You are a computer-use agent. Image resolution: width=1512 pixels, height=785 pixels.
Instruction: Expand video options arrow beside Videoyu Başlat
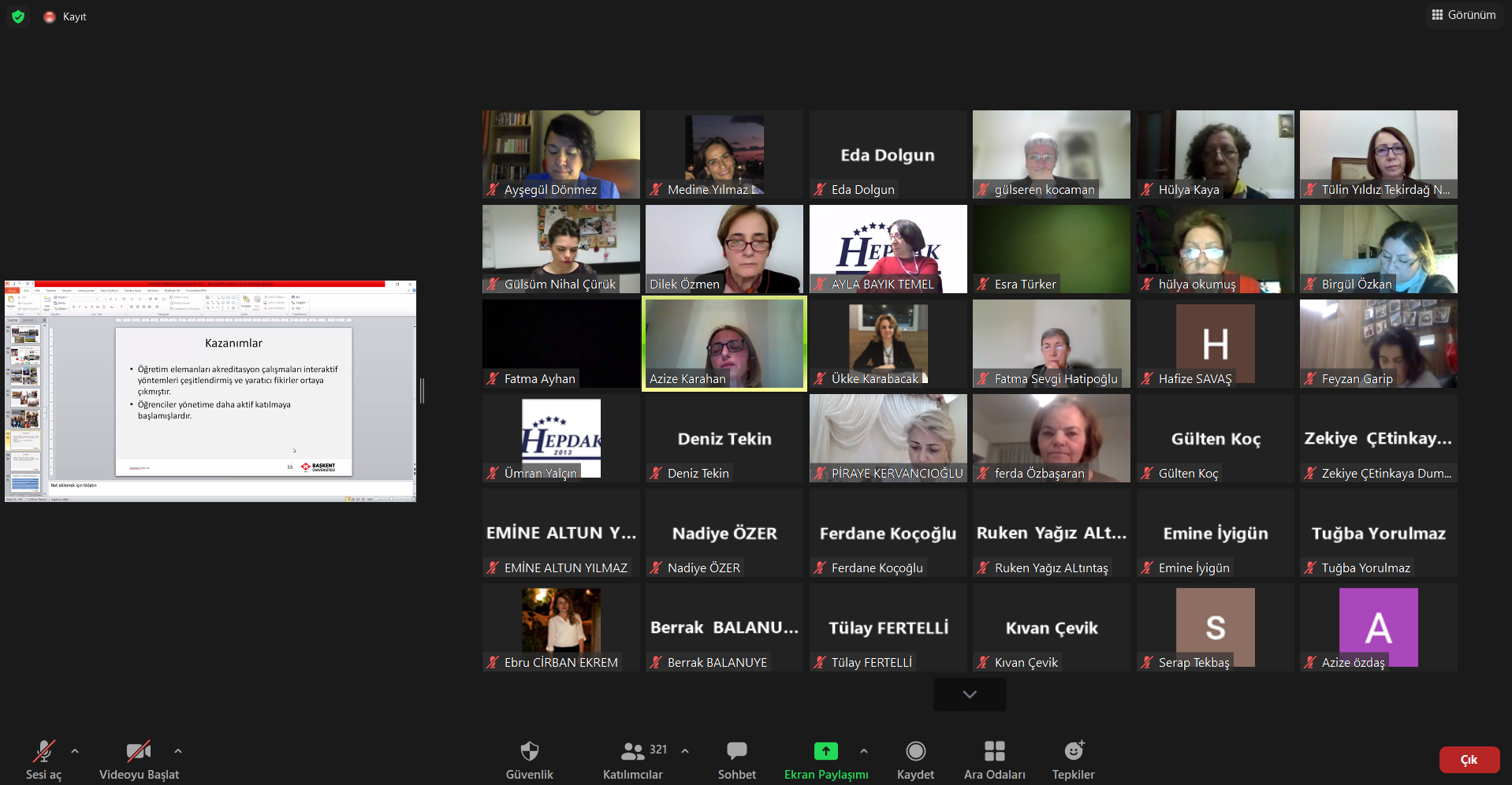coord(178,751)
